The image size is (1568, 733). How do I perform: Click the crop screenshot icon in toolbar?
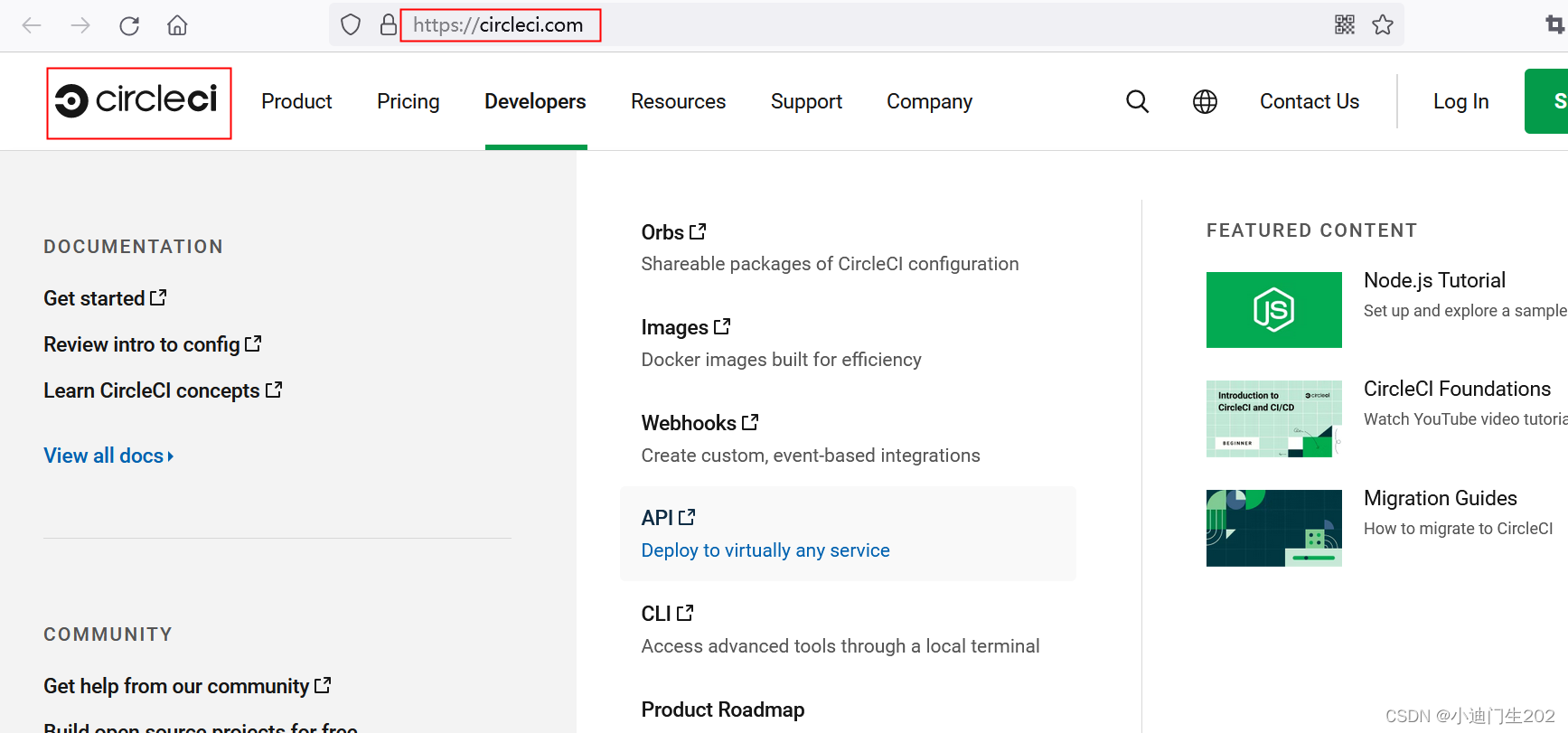click(x=1555, y=25)
